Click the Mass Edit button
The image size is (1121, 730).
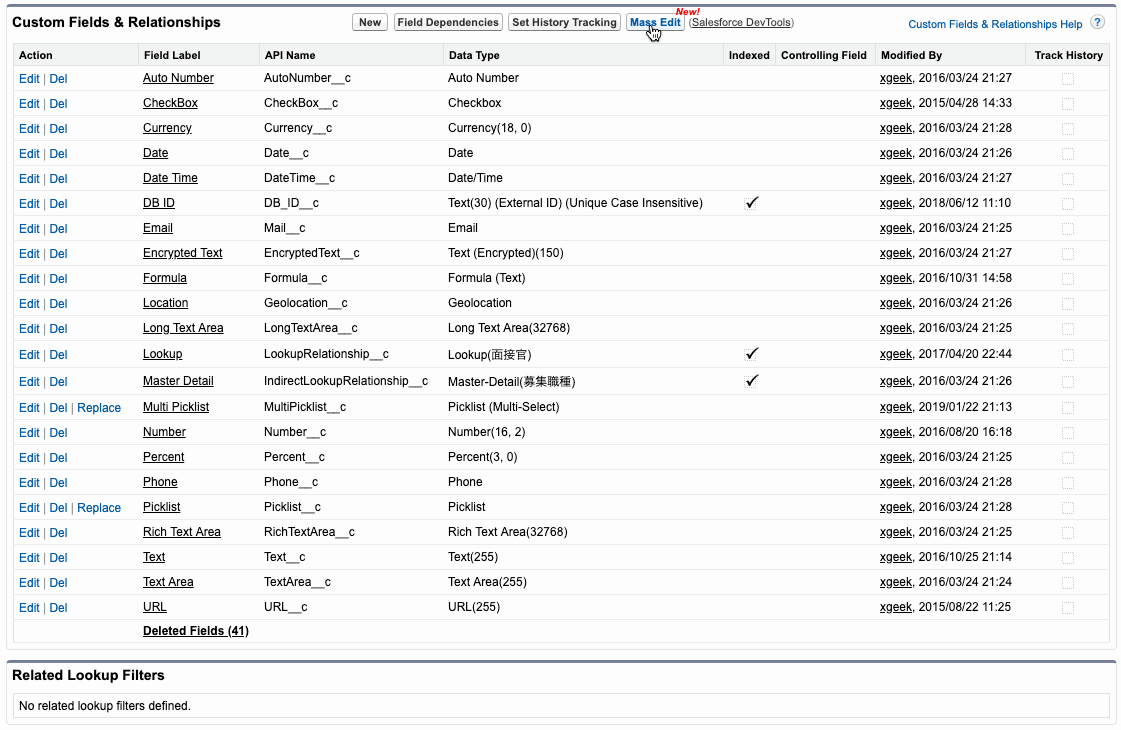[x=656, y=22]
